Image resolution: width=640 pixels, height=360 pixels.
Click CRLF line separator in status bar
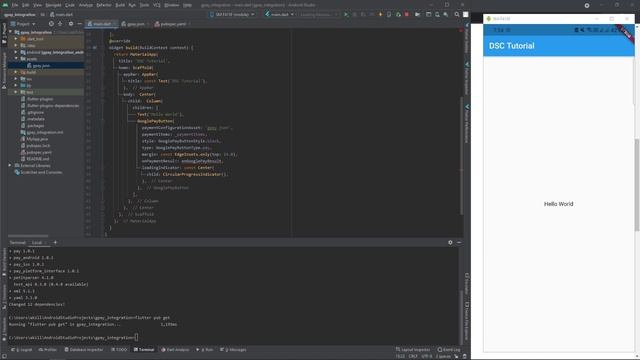413,356
